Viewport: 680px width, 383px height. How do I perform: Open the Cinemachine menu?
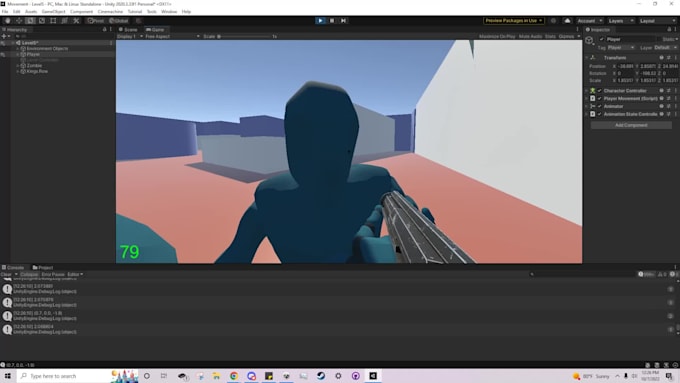tap(110, 12)
